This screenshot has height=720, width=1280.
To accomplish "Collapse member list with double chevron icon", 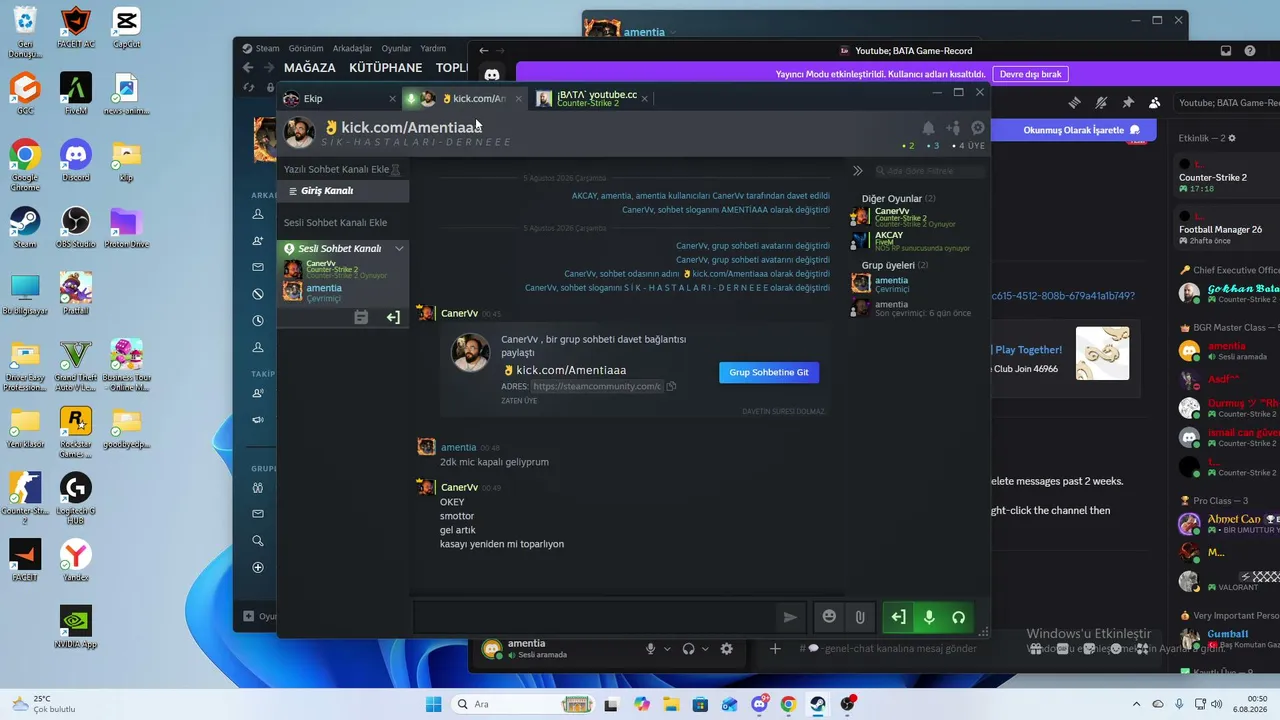I will click(857, 171).
